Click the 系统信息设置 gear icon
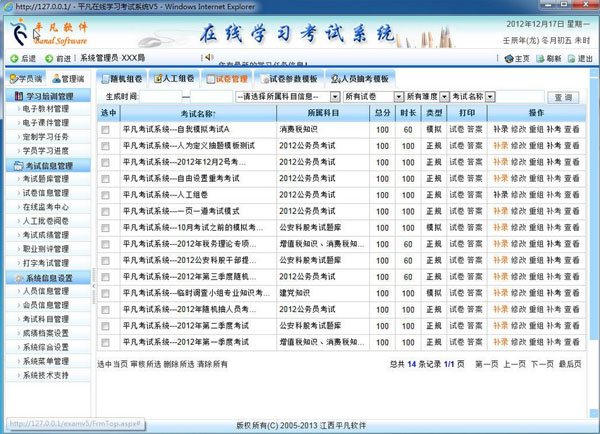The image size is (600, 434). 19,278
